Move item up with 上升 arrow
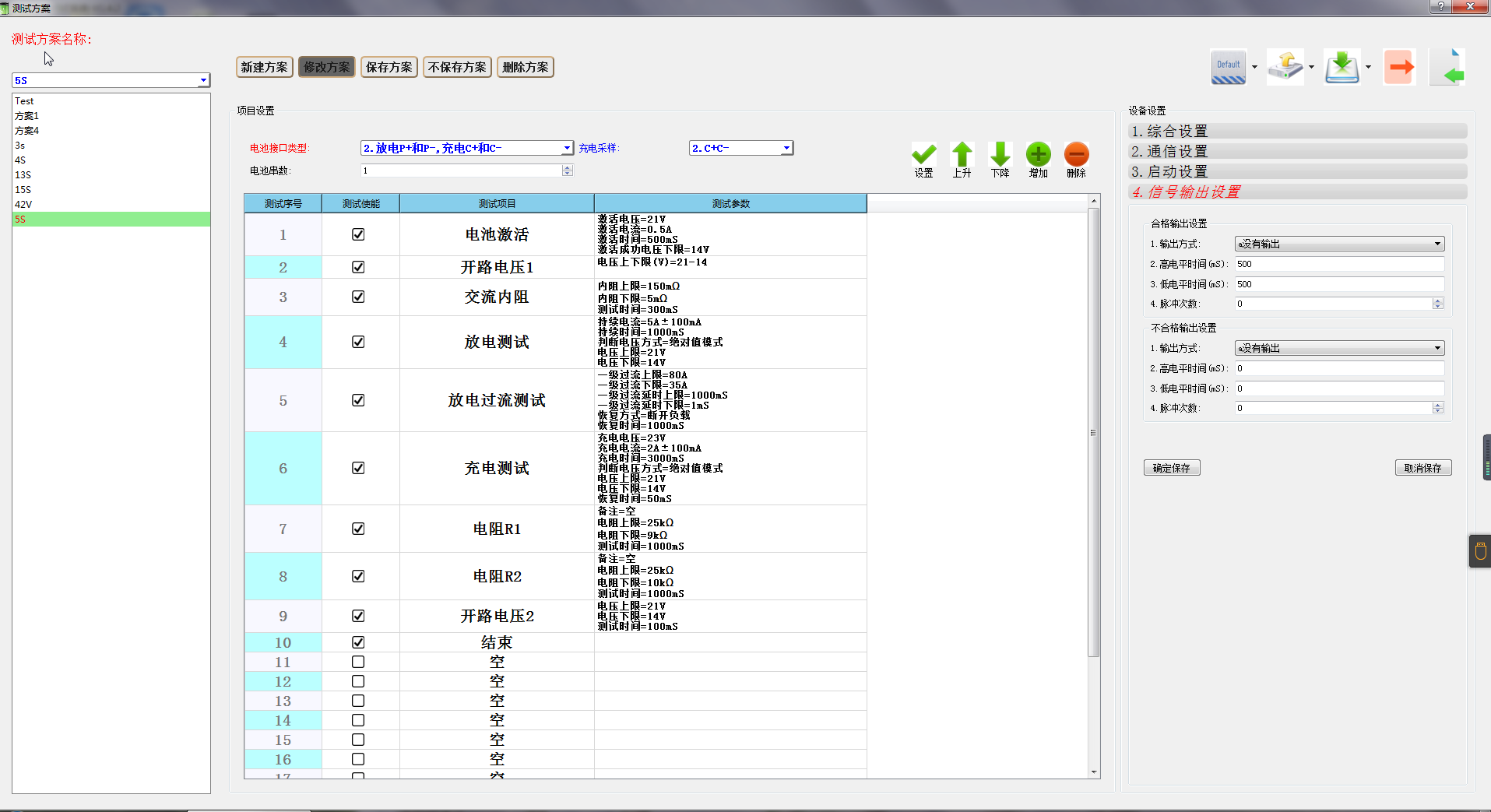The width and height of the screenshot is (1491, 812). [962, 155]
